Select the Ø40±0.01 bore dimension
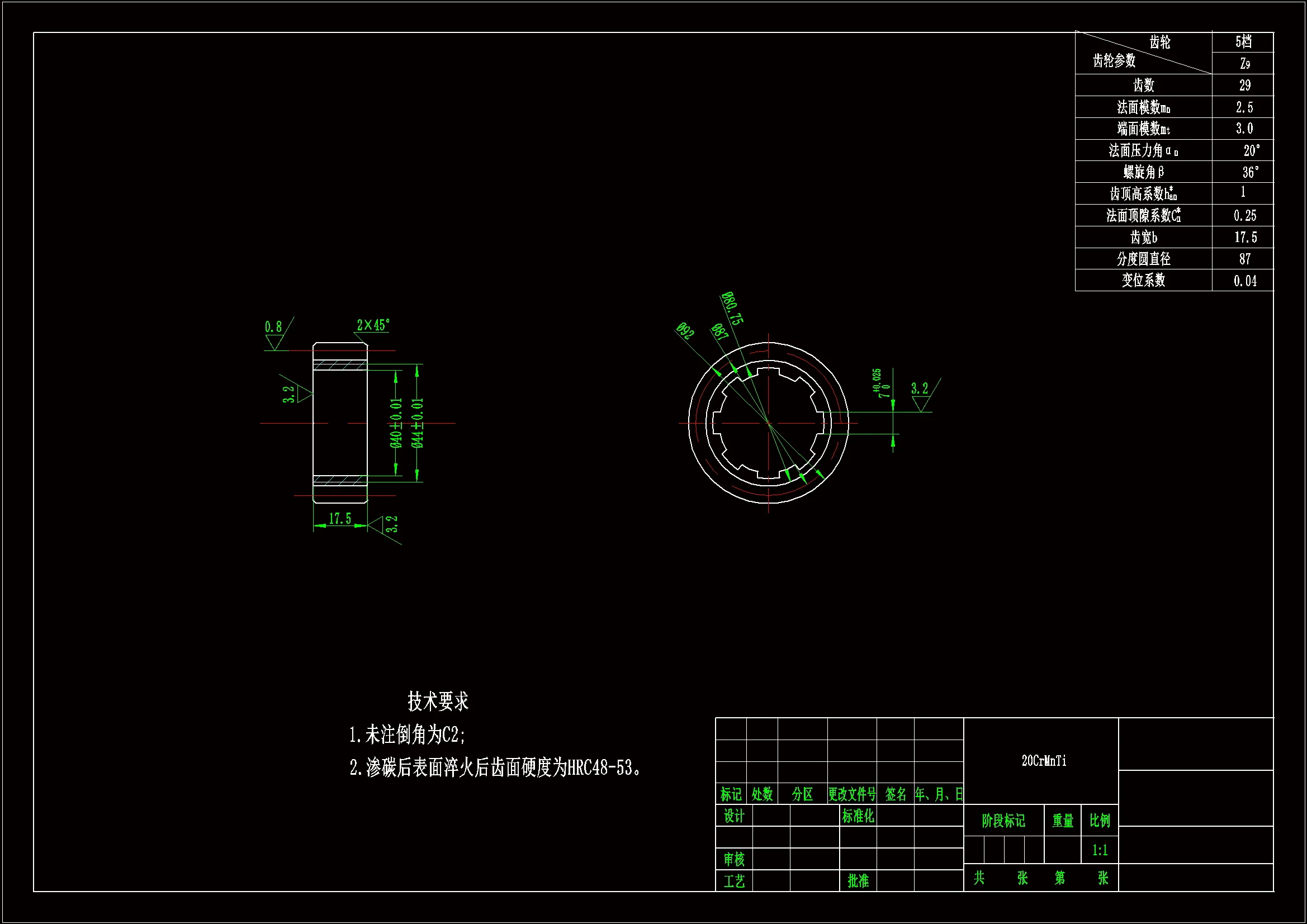 tap(396, 423)
